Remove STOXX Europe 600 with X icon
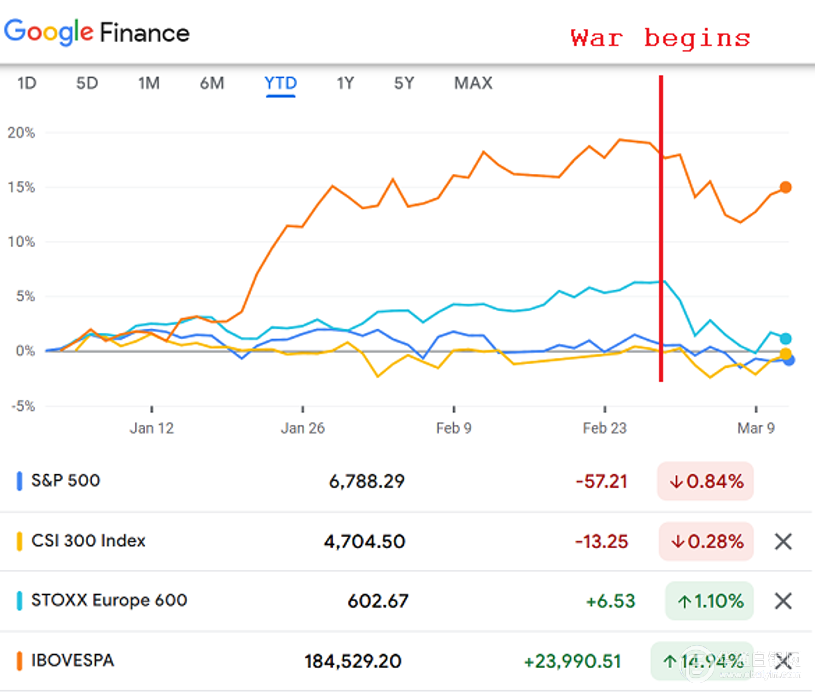The width and height of the screenshot is (816, 698). [783, 601]
